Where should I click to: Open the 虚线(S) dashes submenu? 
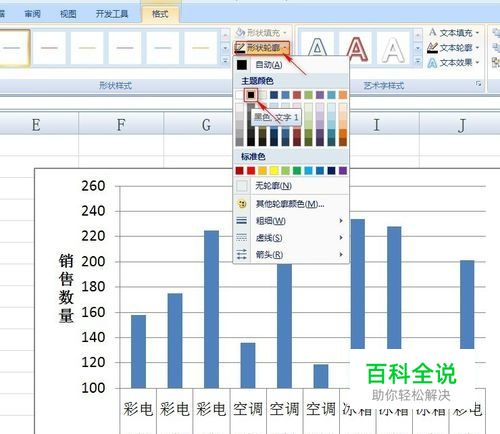pos(291,238)
